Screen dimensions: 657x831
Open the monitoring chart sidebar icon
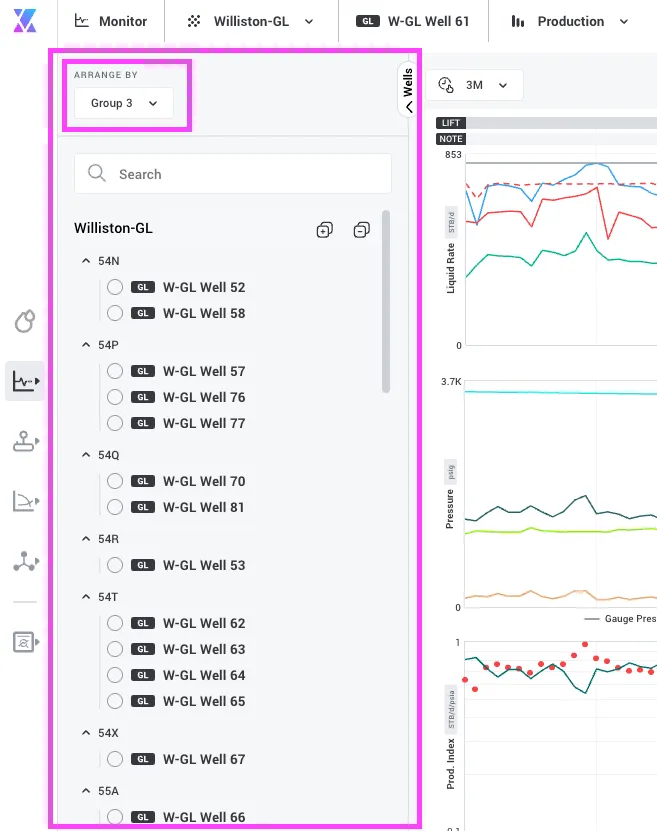[25, 381]
